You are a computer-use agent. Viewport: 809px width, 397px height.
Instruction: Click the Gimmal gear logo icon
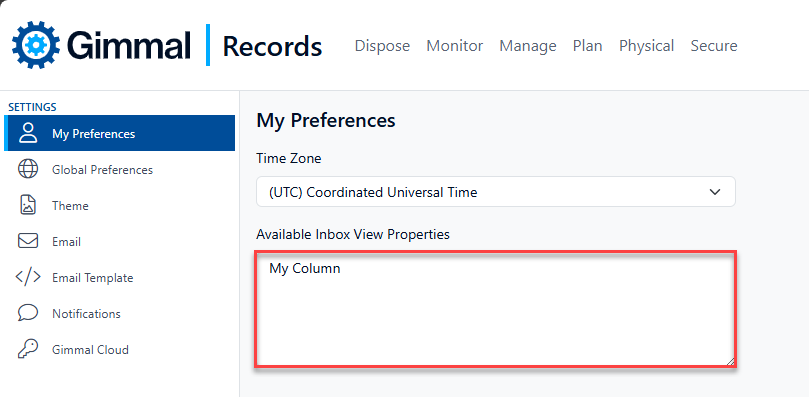(36, 45)
